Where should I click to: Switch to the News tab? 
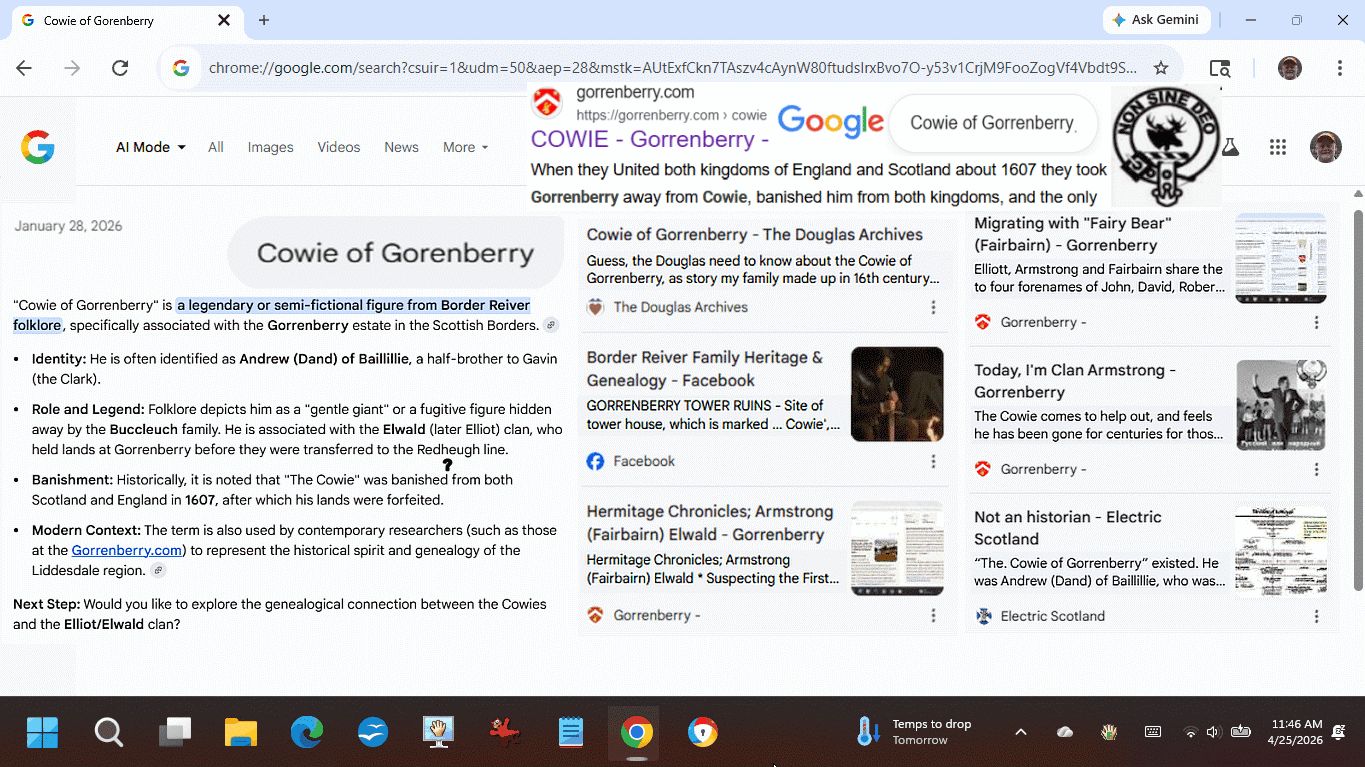(x=401, y=147)
